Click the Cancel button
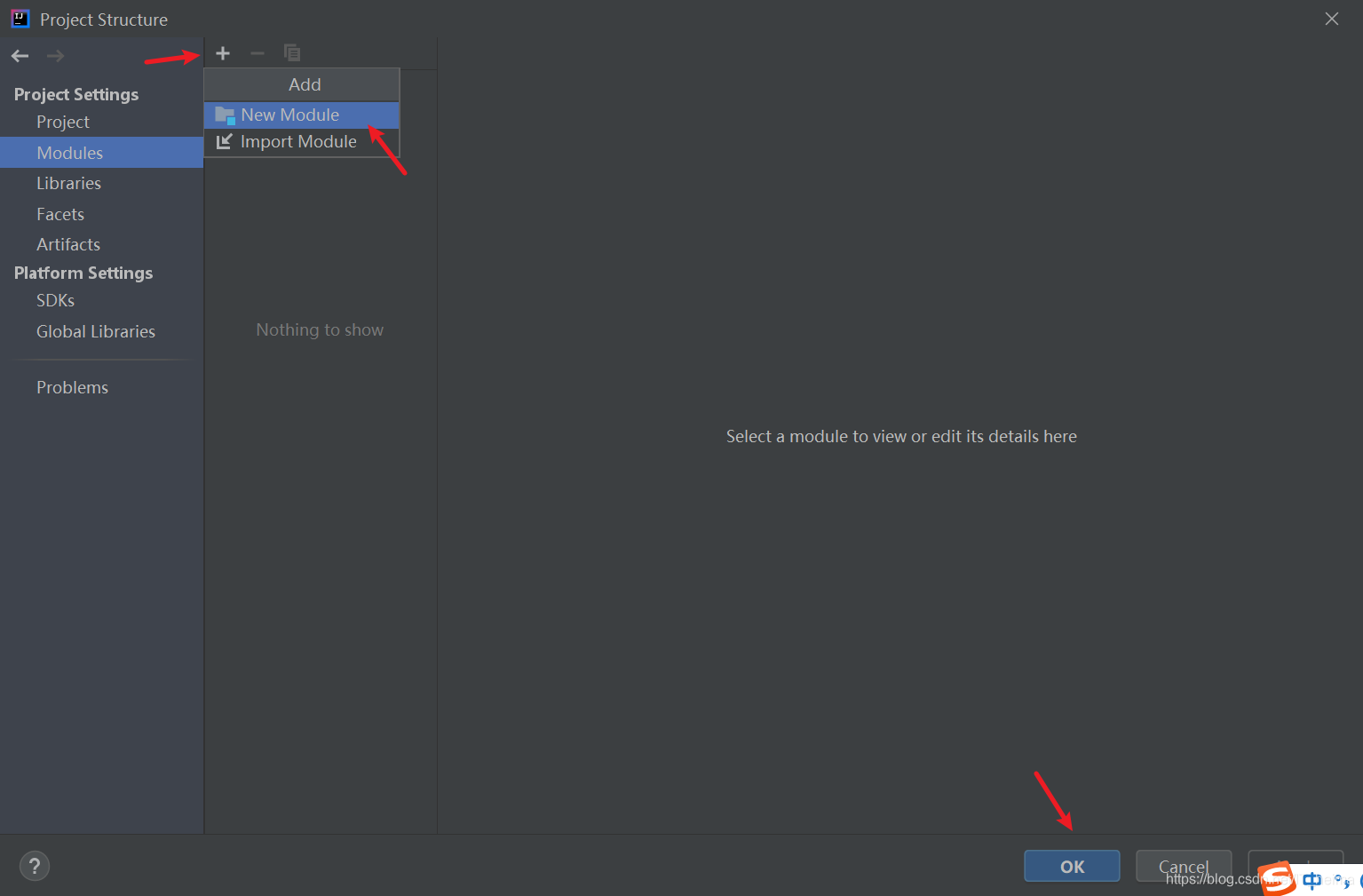 [1184, 867]
